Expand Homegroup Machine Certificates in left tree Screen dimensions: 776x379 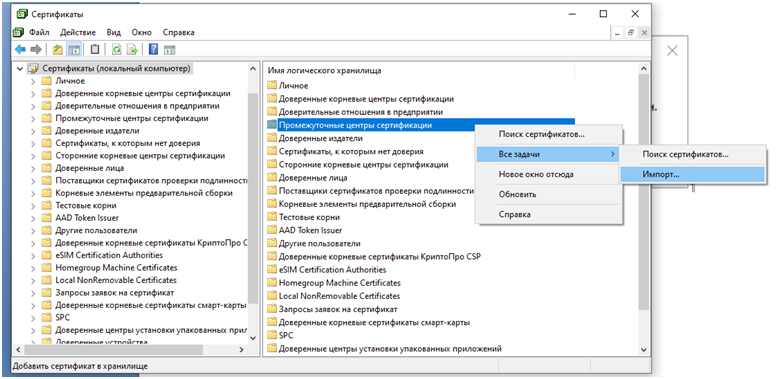(33, 268)
